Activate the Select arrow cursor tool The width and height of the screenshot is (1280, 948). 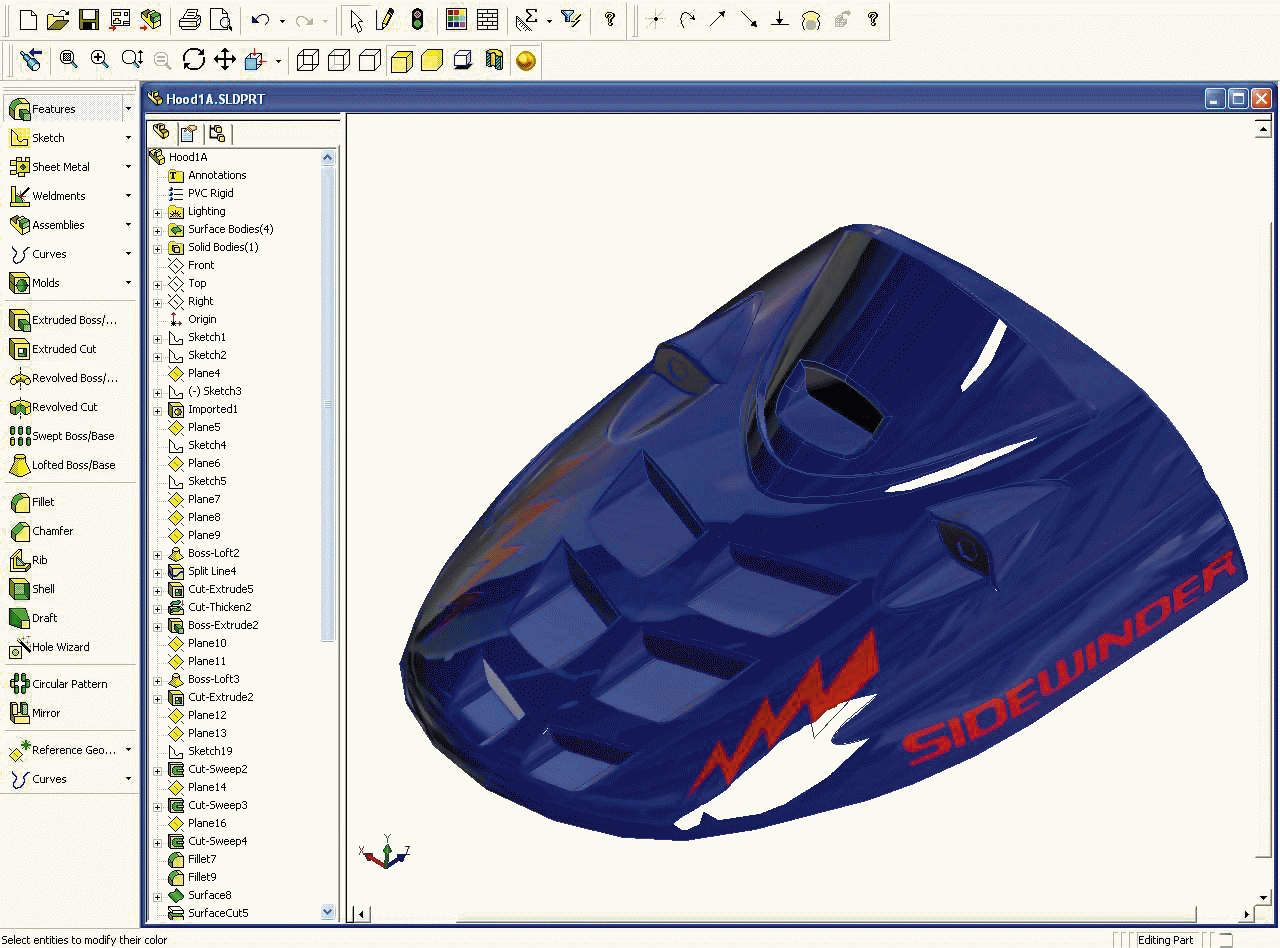tap(356, 19)
